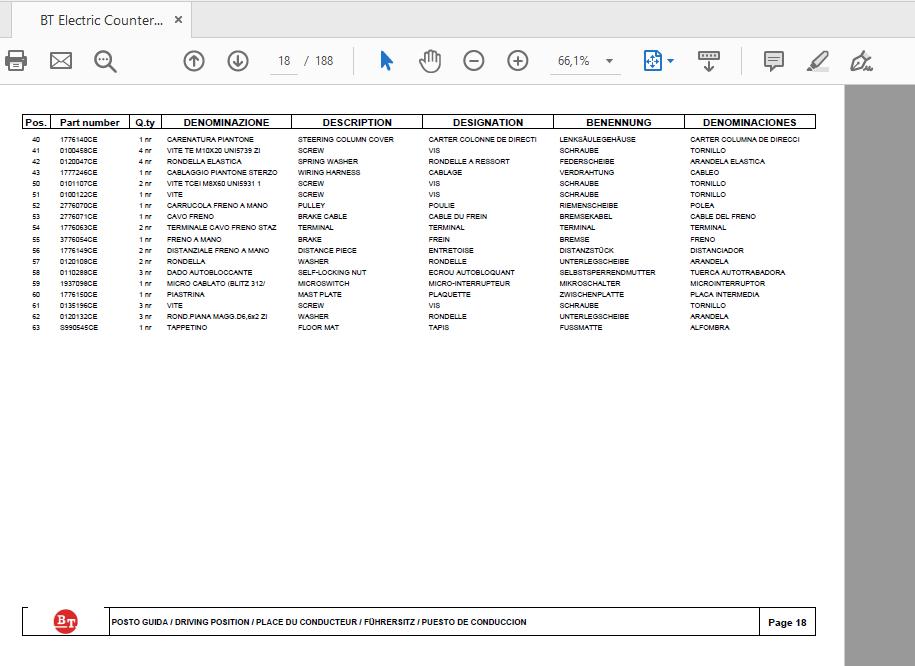Go to next page arrow
915x666 pixels.
[x=238, y=61]
